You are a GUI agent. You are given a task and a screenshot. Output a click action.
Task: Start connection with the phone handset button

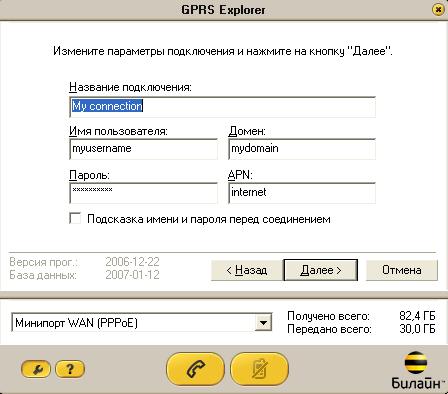(x=195, y=369)
